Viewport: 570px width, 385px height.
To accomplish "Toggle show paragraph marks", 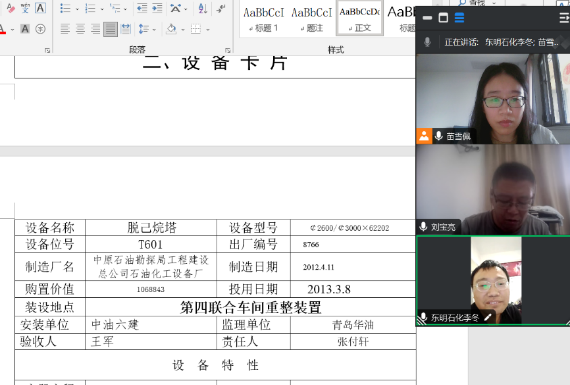I will click(x=221, y=8).
